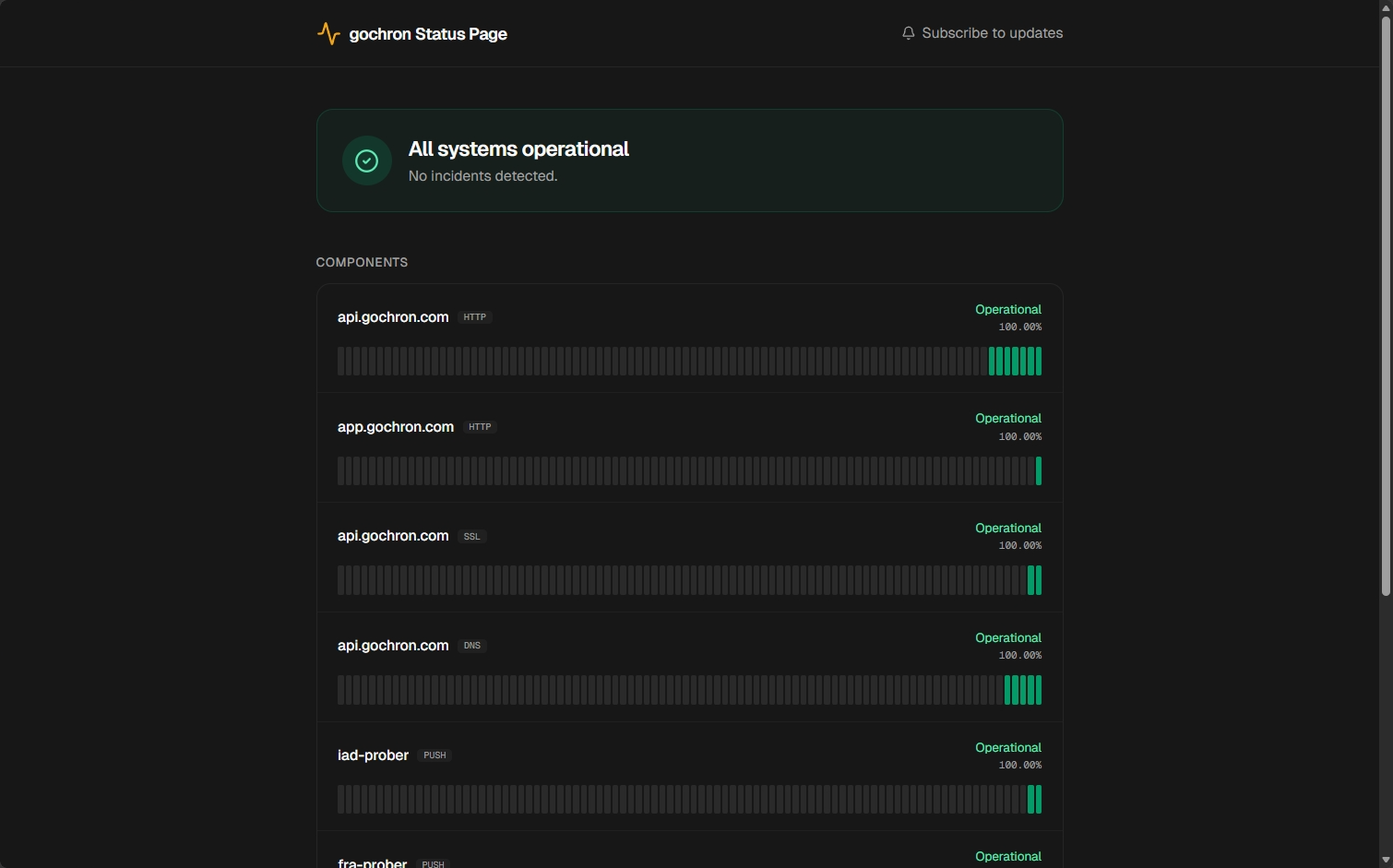
Task: Click the last green uptime bar of api.gochron.com HTTP
Action: pos(1039,362)
